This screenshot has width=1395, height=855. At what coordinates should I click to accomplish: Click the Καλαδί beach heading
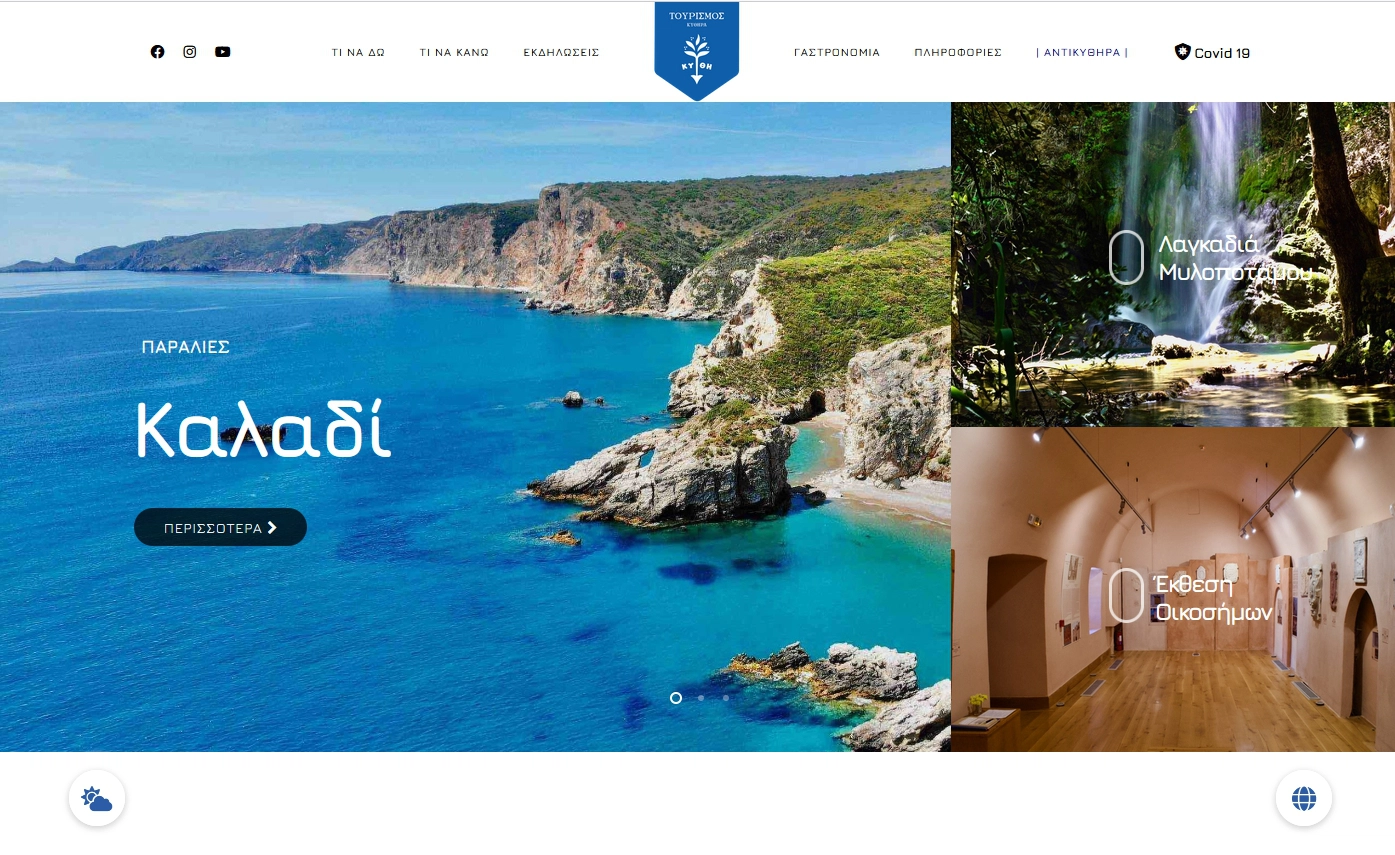coord(263,430)
